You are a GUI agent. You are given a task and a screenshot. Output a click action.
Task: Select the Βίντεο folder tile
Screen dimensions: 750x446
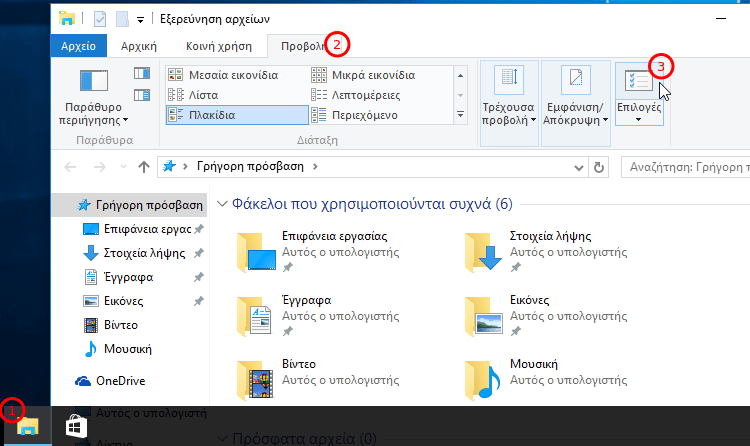(318, 380)
